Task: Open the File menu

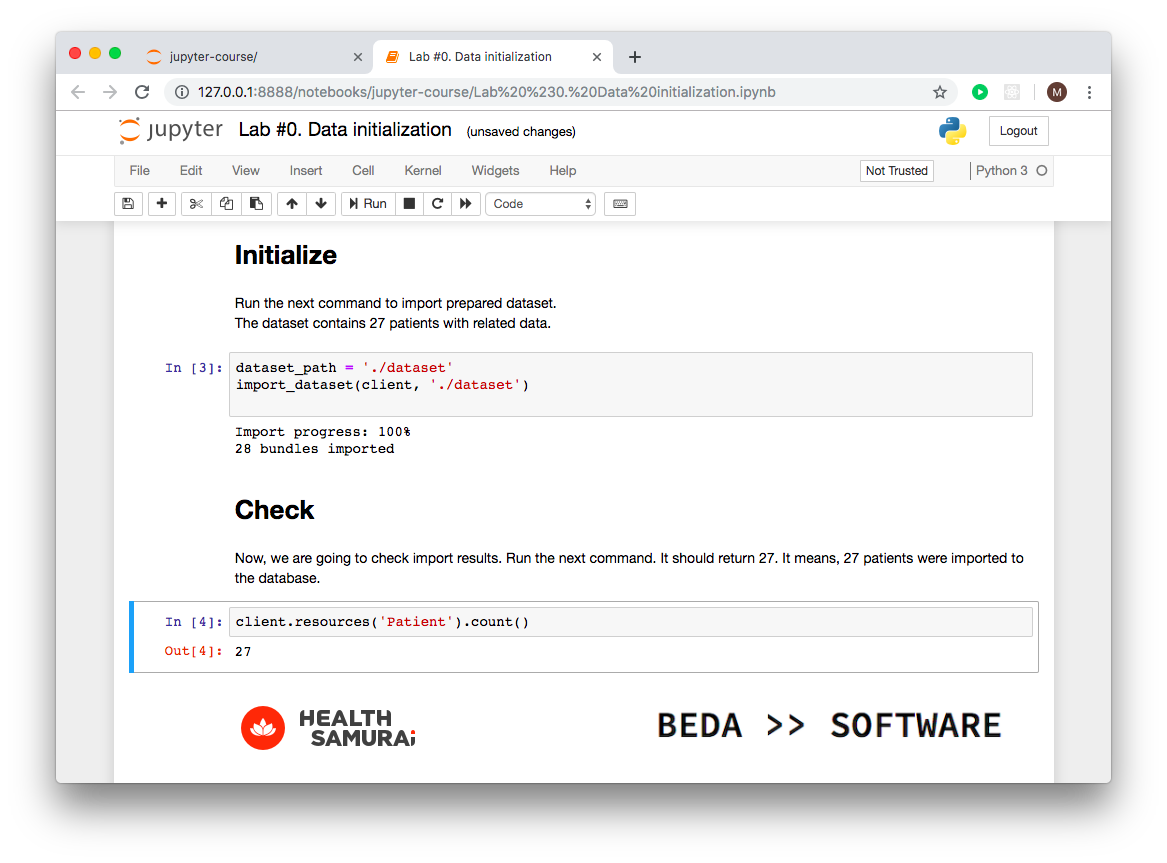Action: (139, 170)
